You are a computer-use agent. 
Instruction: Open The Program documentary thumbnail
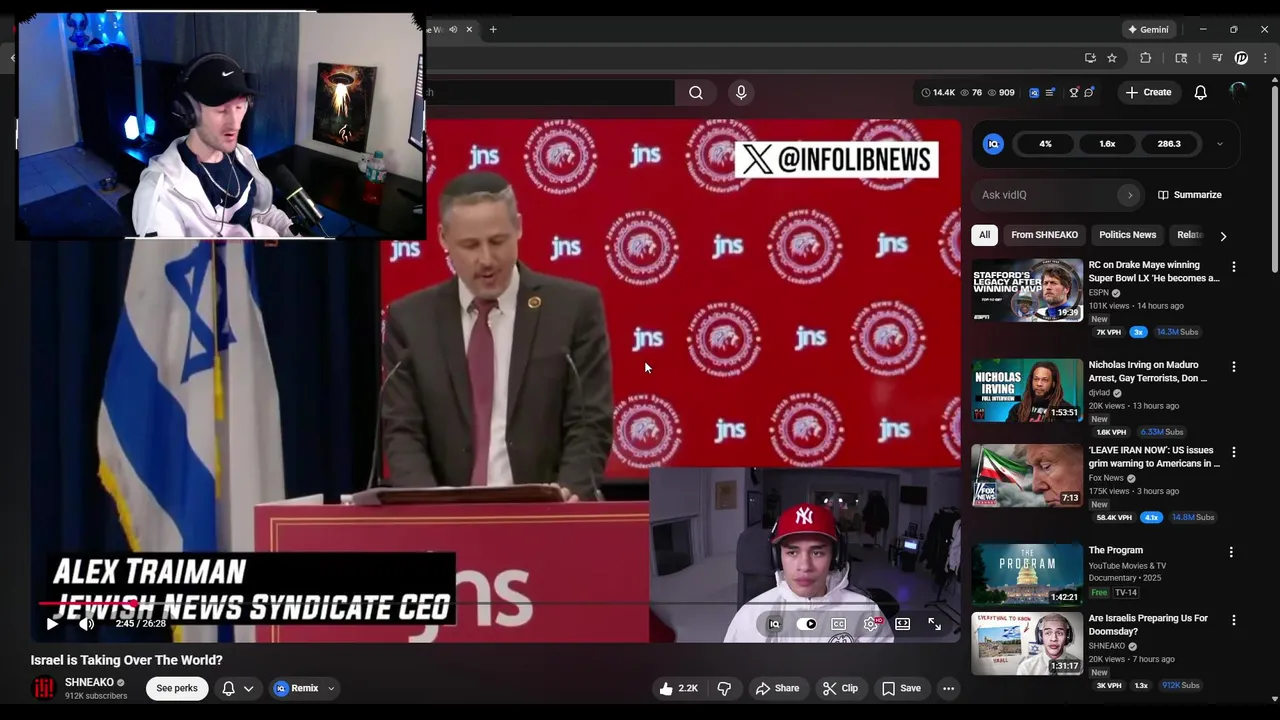point(1027,575)
